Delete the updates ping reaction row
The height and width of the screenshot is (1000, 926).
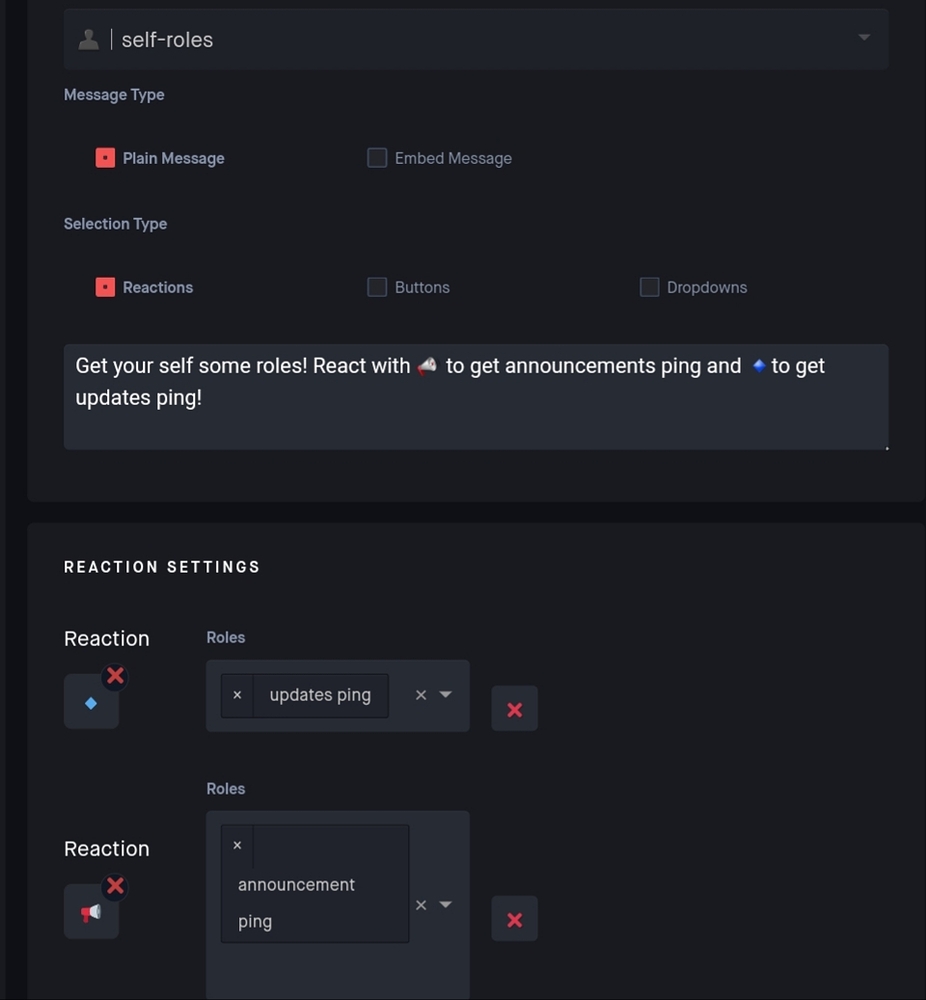(x=514, y=709)
